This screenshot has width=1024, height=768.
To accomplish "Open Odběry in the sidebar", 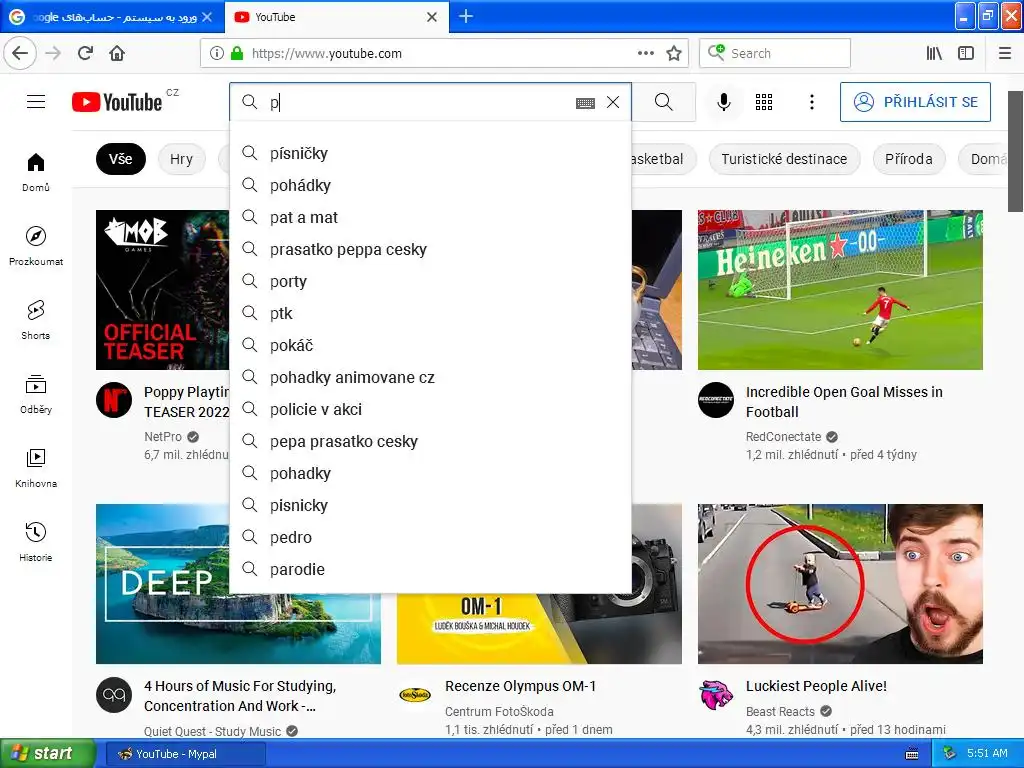I will point(36,394).
